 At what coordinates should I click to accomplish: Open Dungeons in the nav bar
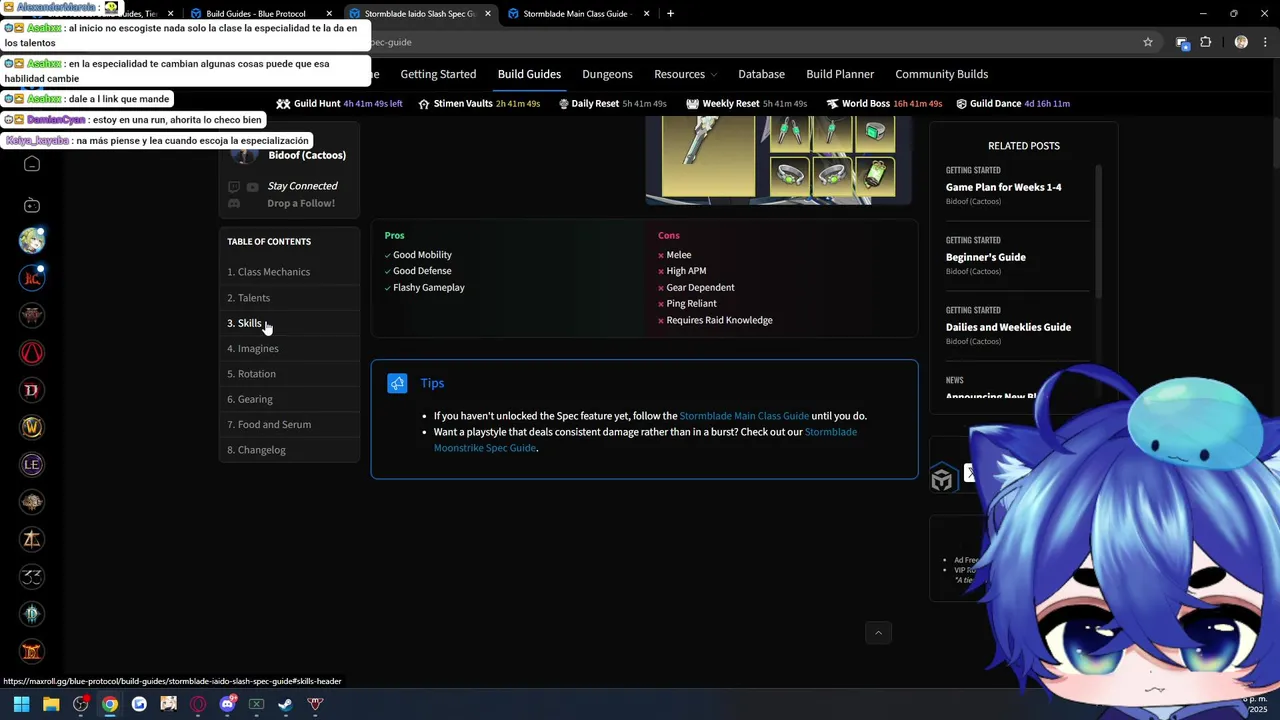607,74
